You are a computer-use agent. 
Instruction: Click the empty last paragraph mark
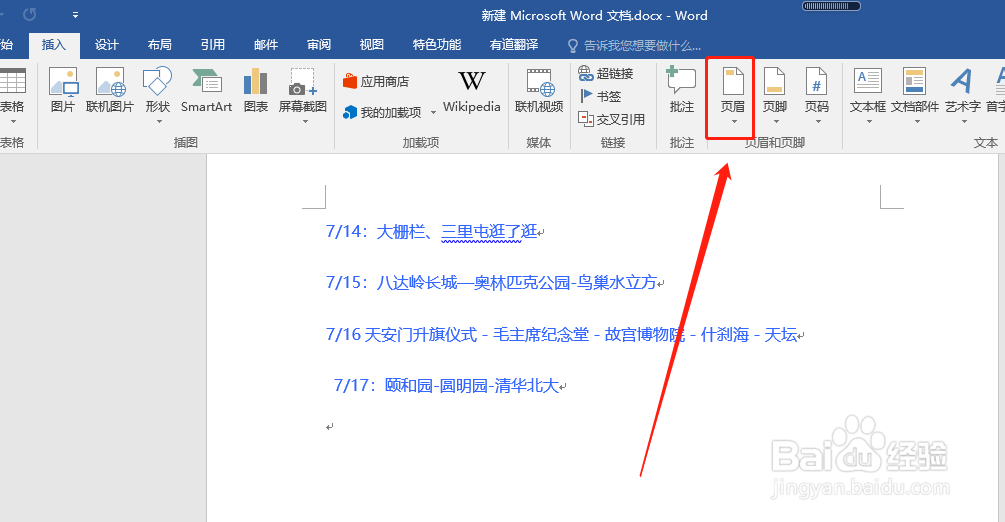tap(329, 426)
